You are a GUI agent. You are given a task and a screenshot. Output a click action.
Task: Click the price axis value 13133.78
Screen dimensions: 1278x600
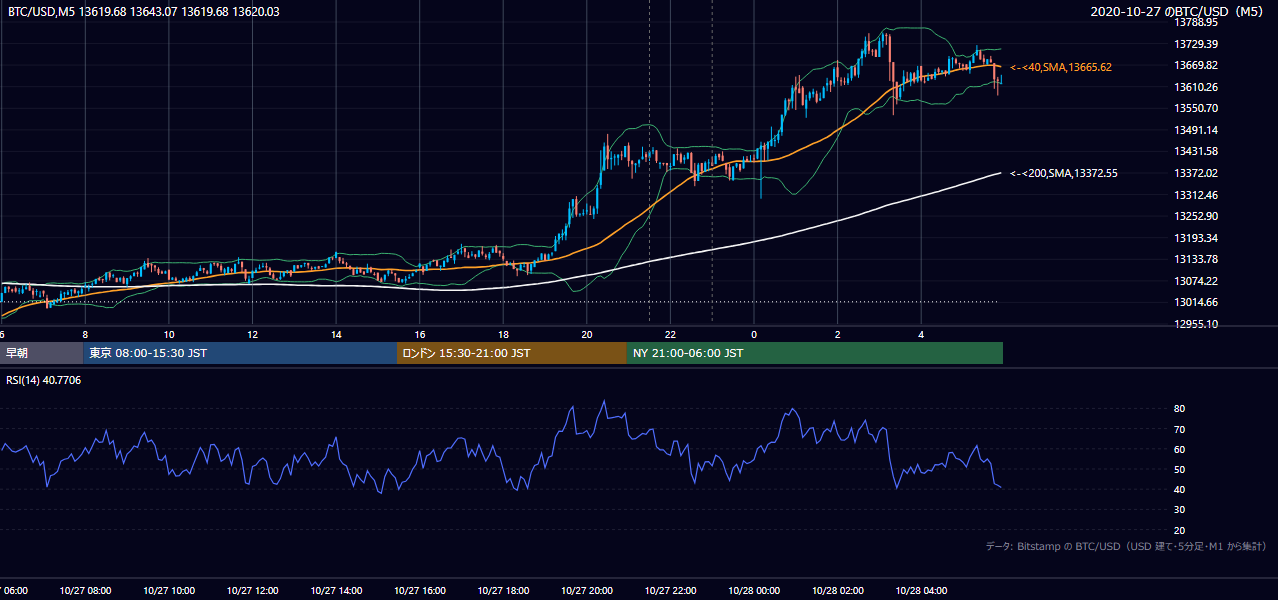[1196, 259]
